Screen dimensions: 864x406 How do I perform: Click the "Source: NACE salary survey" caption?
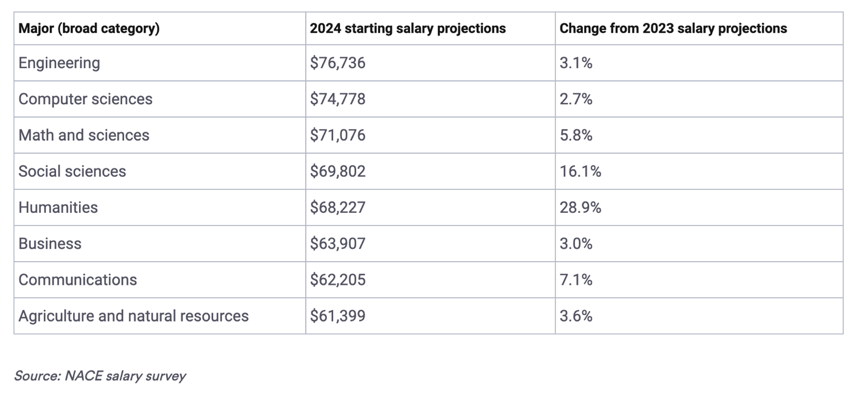[100, 376]
